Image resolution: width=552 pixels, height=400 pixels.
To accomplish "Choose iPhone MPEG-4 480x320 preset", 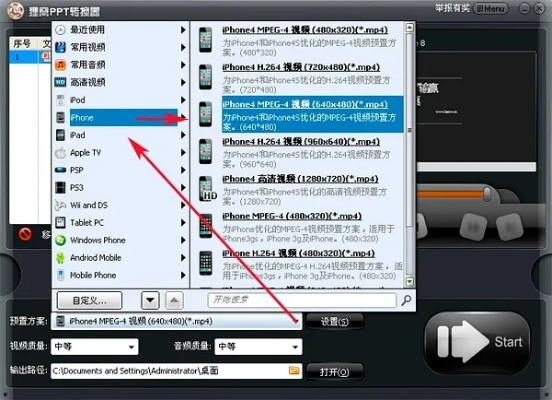I will pyautogui.click(x=299, y=227).
